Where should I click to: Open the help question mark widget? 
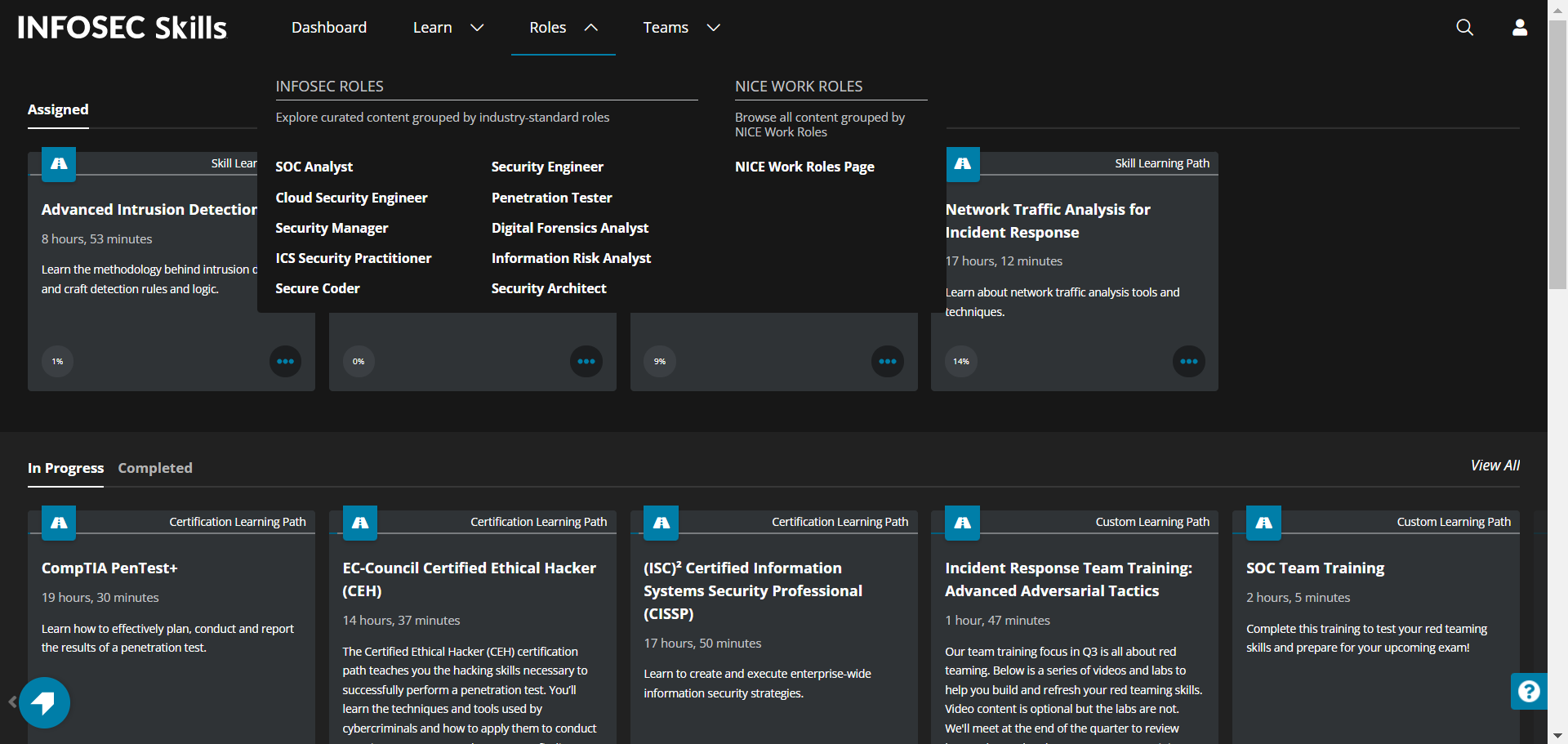click(x=1528, y=692)
